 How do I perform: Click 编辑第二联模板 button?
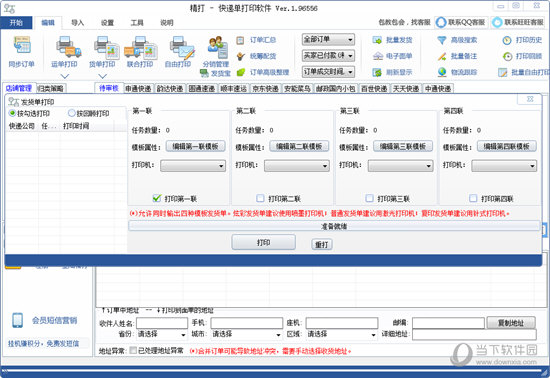coord(299,146)
